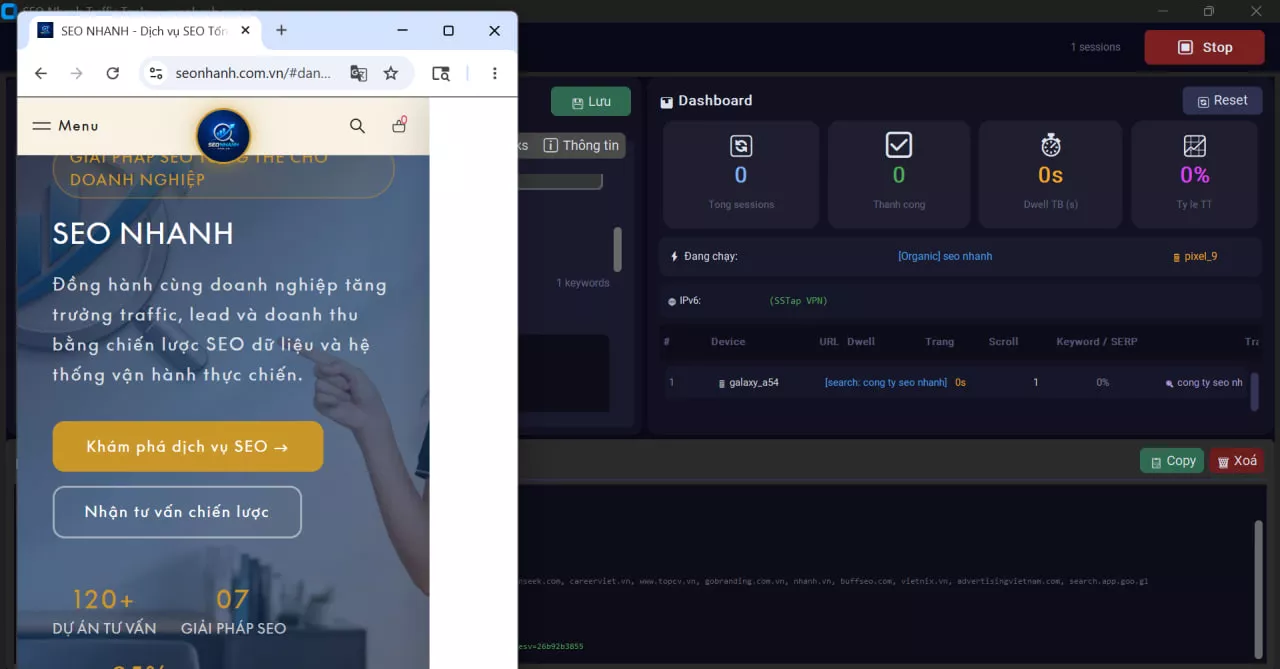The width and height of the screenshot is (1280, 669).
Task: Click the Google Lens search icon
Action: [x=441, y=73]
